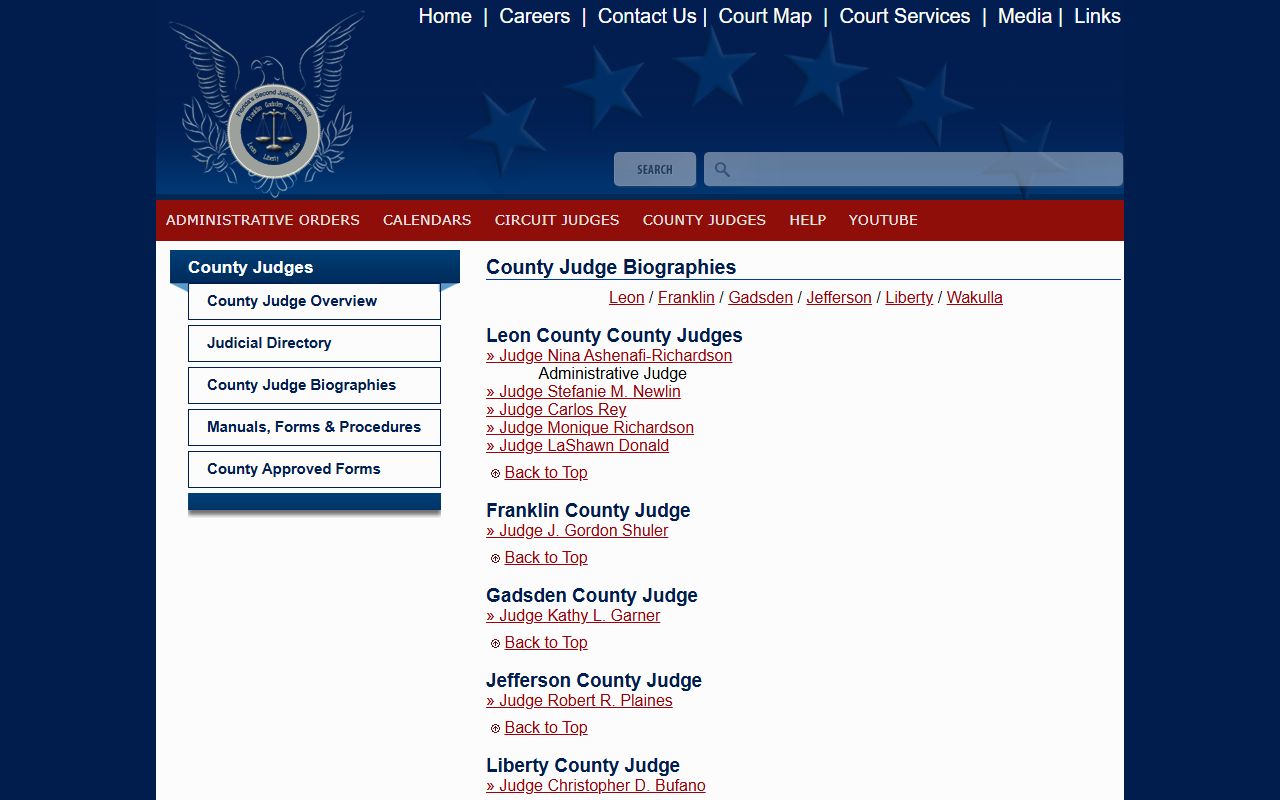This screenshot has height=800, width=1280.
Task: Focus the site search text field
Action: (913, 169)
